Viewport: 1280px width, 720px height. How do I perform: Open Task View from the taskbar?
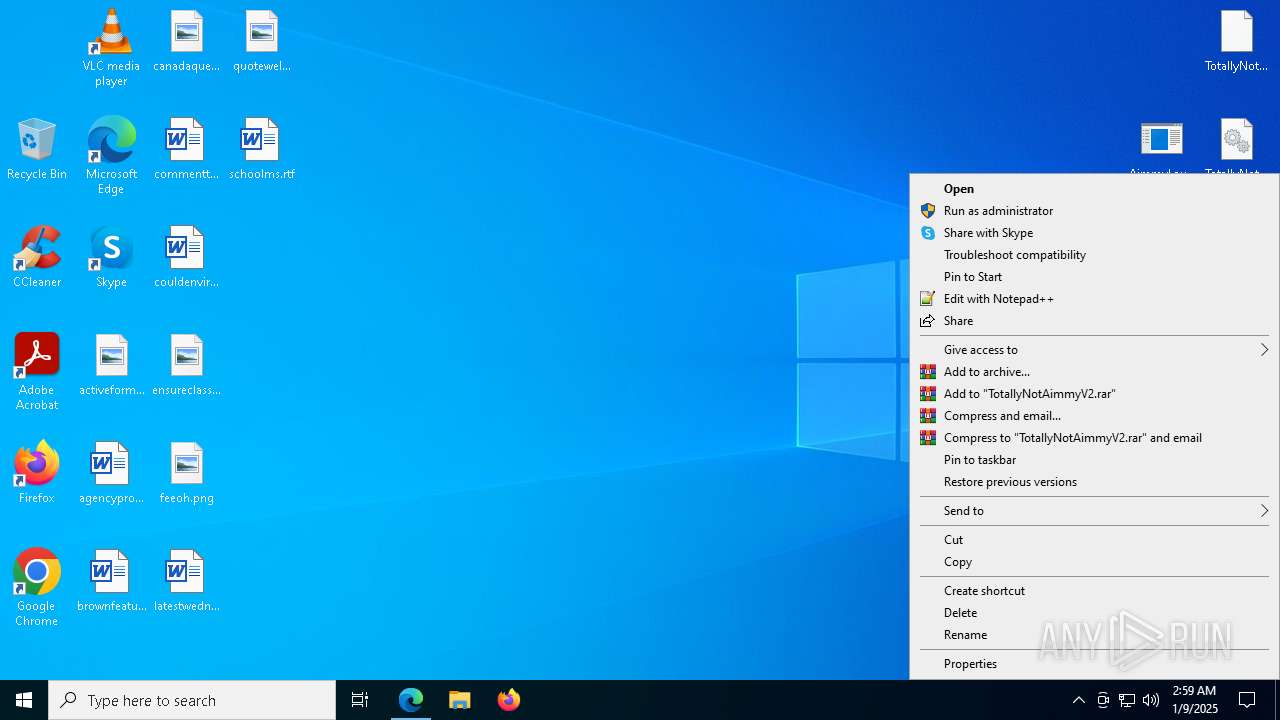click(x=360, y=700)
